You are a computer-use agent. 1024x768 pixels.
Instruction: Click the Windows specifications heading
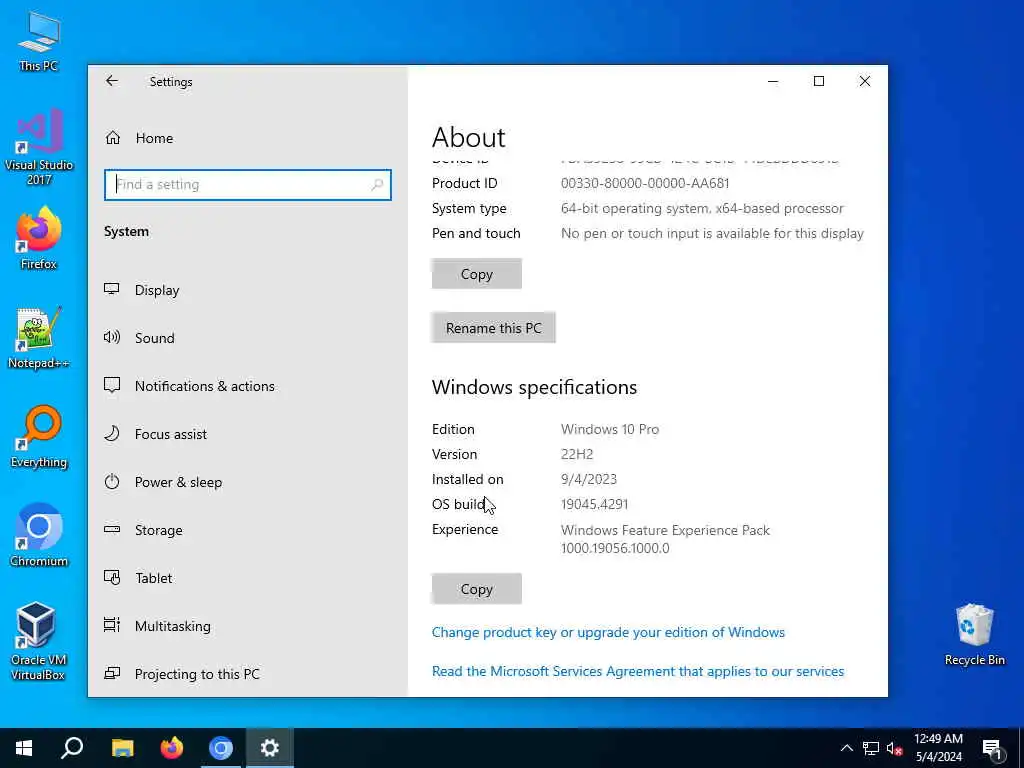point(534,387)
